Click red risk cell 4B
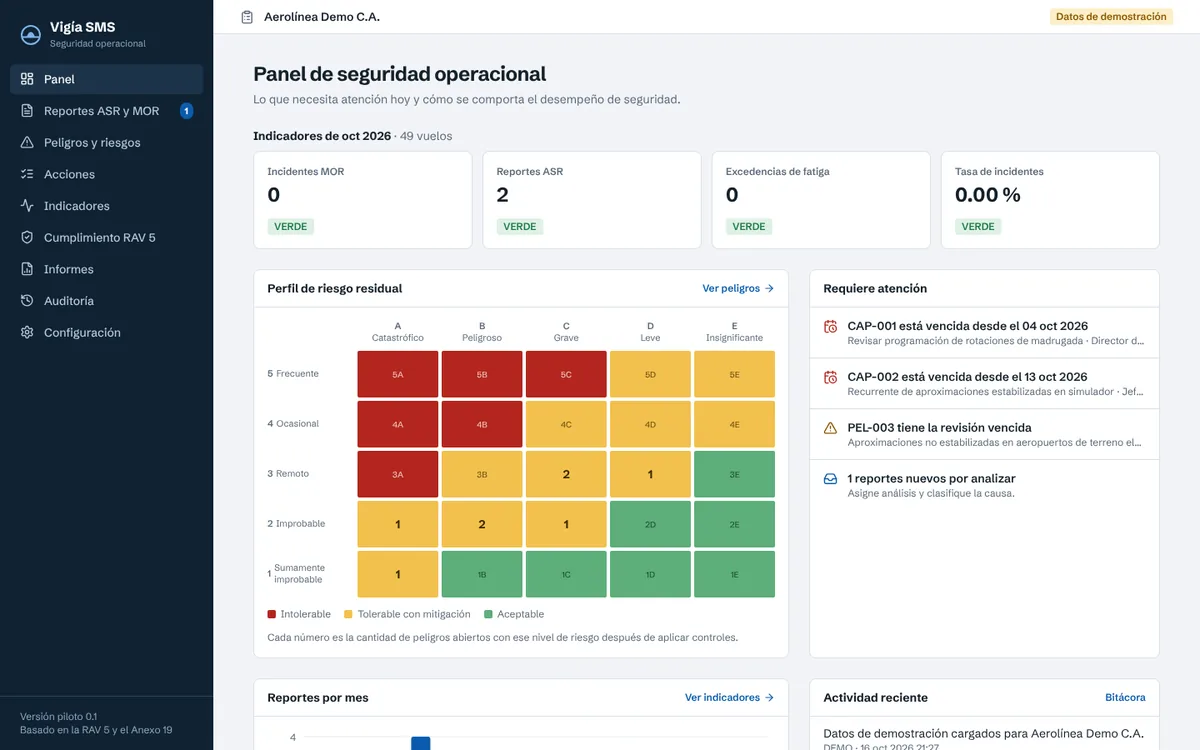 click(x=482, y=424)
